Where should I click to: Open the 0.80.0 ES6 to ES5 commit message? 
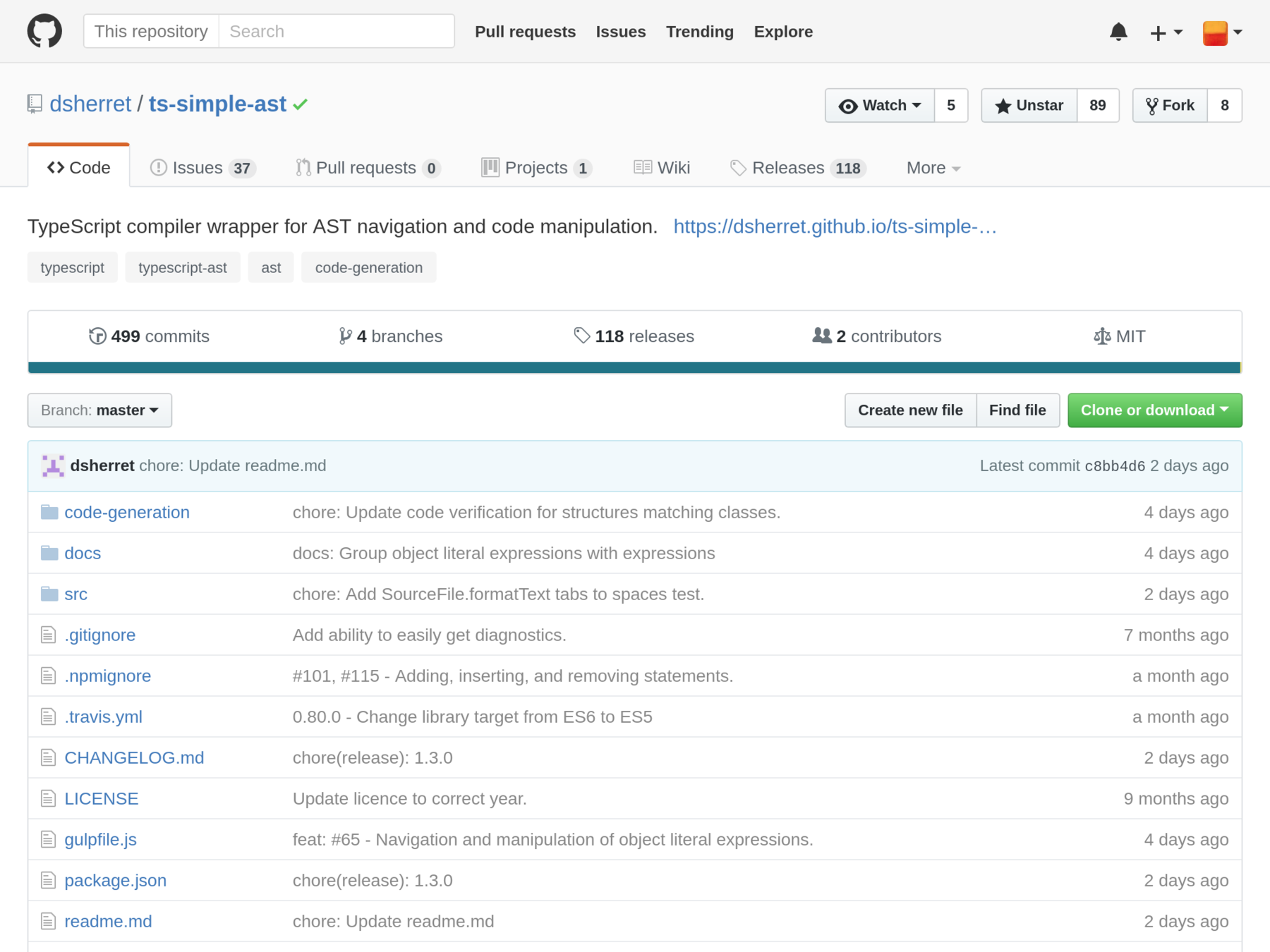pyautogui.click(x=472, y=716)
